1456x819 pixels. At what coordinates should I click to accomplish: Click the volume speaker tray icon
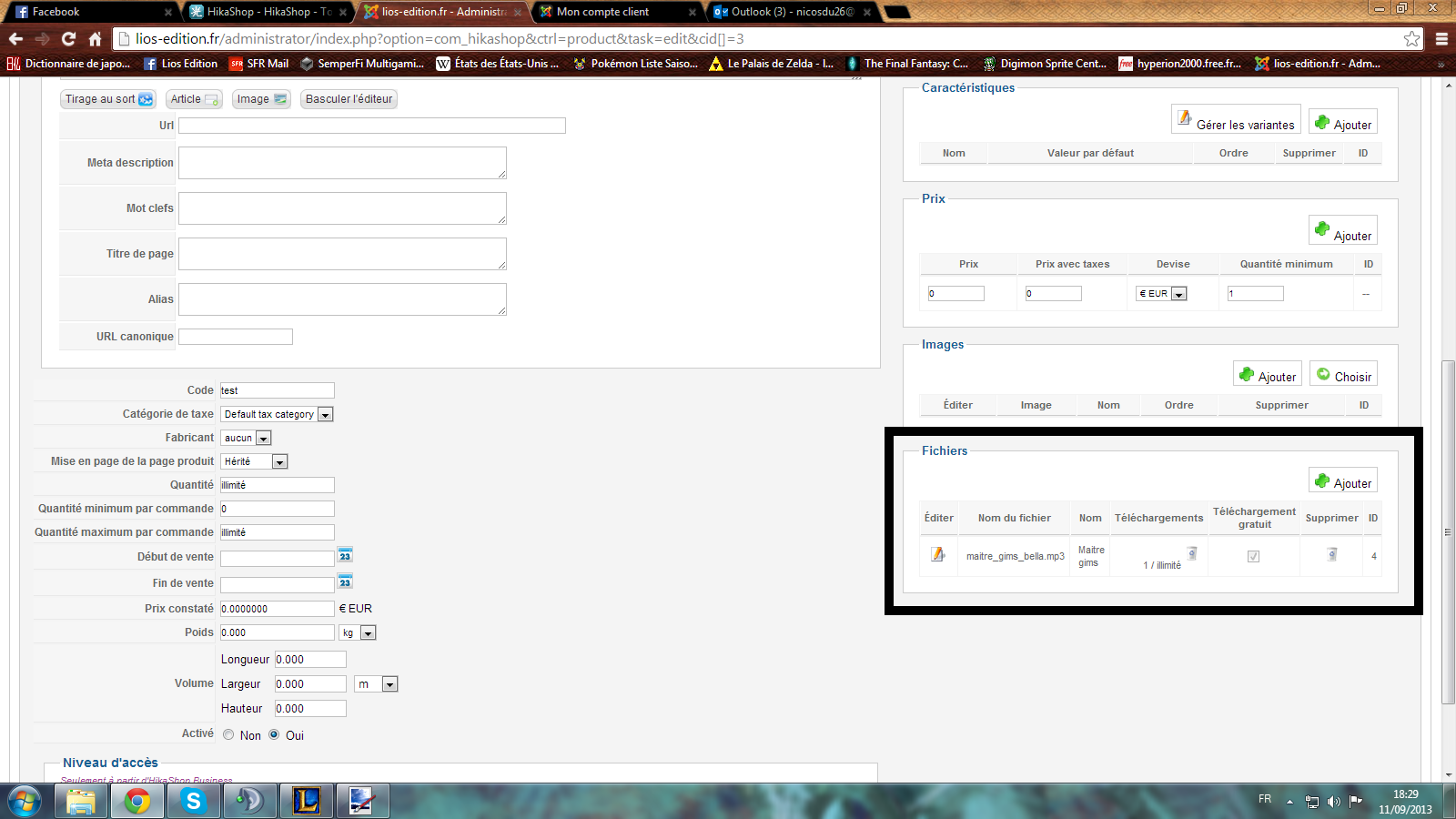click(1334, 801)
